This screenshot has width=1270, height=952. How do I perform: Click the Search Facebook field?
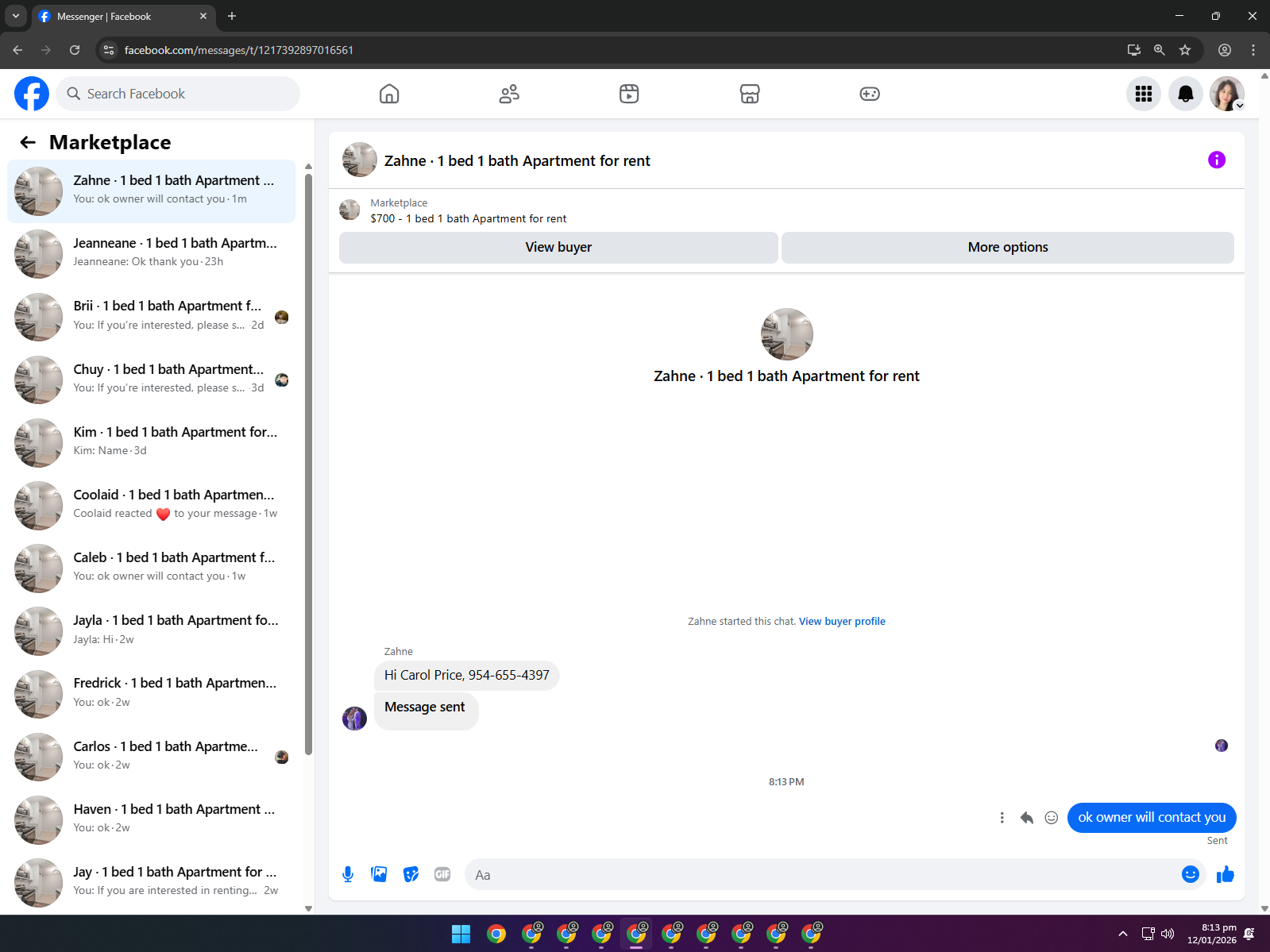(178, 94)
